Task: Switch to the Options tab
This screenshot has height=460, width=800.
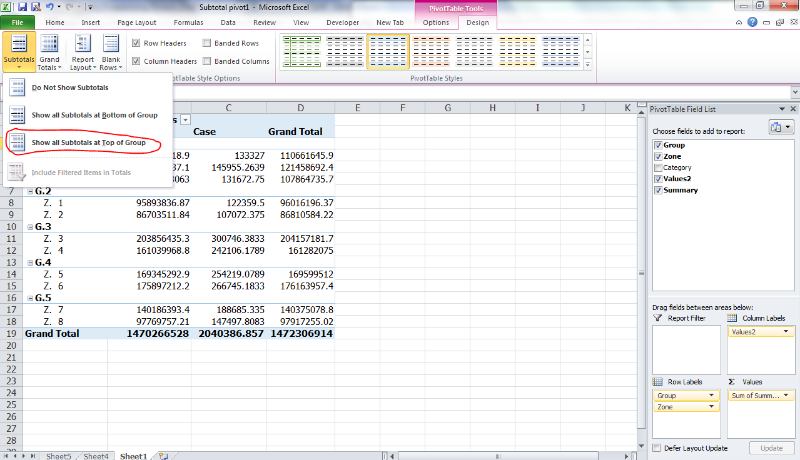Action: 436,21
